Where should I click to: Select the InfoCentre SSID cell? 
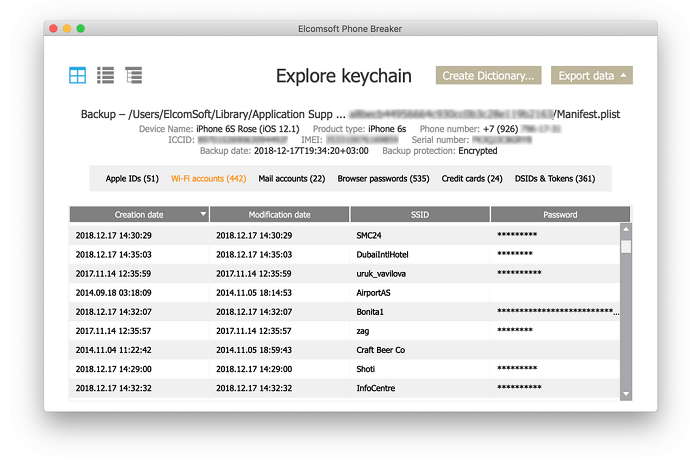pyautogui.click(x=420, y=388)
